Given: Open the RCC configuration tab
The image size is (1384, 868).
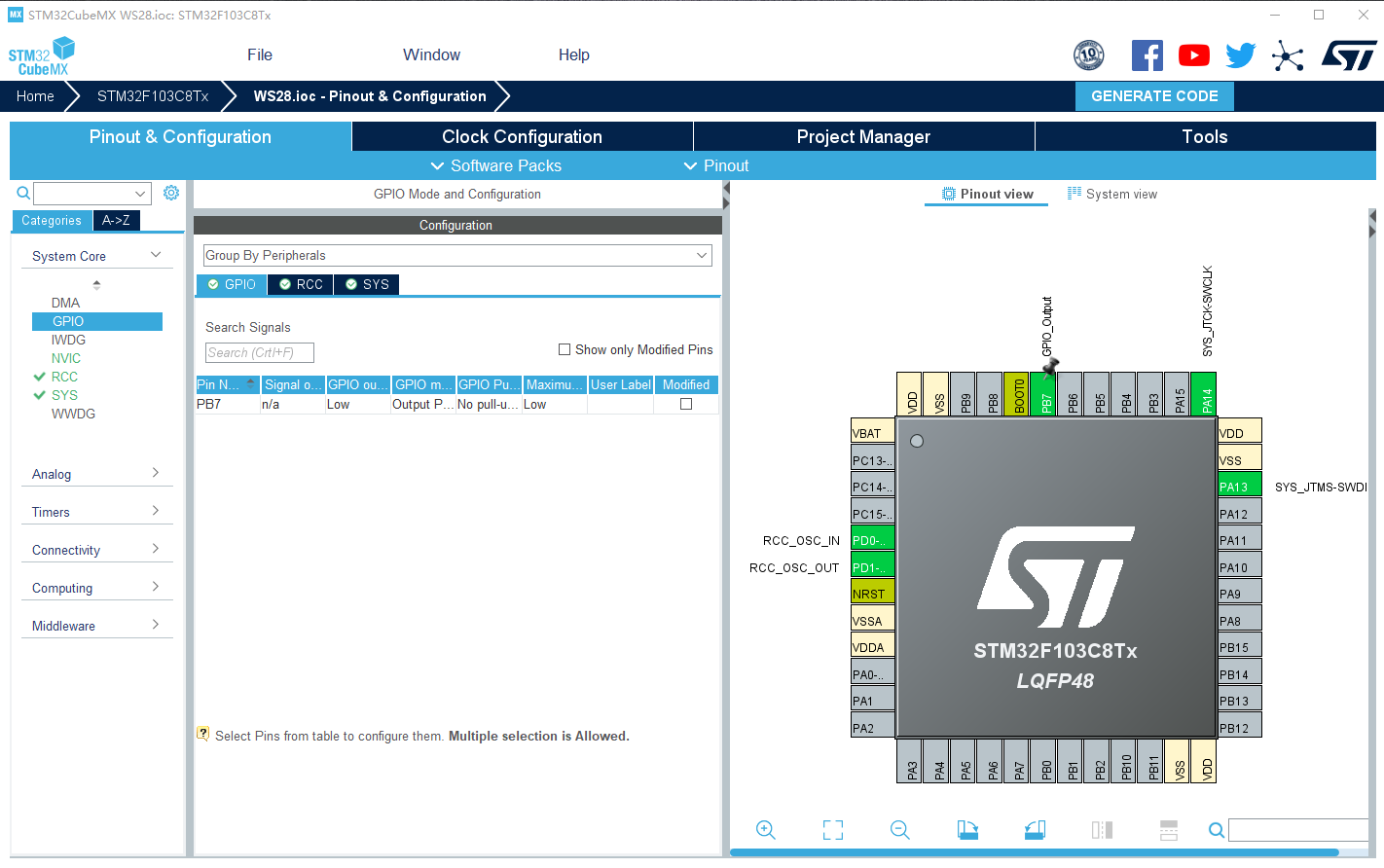Looking at the screenshot, I should (x=301, y=284).
